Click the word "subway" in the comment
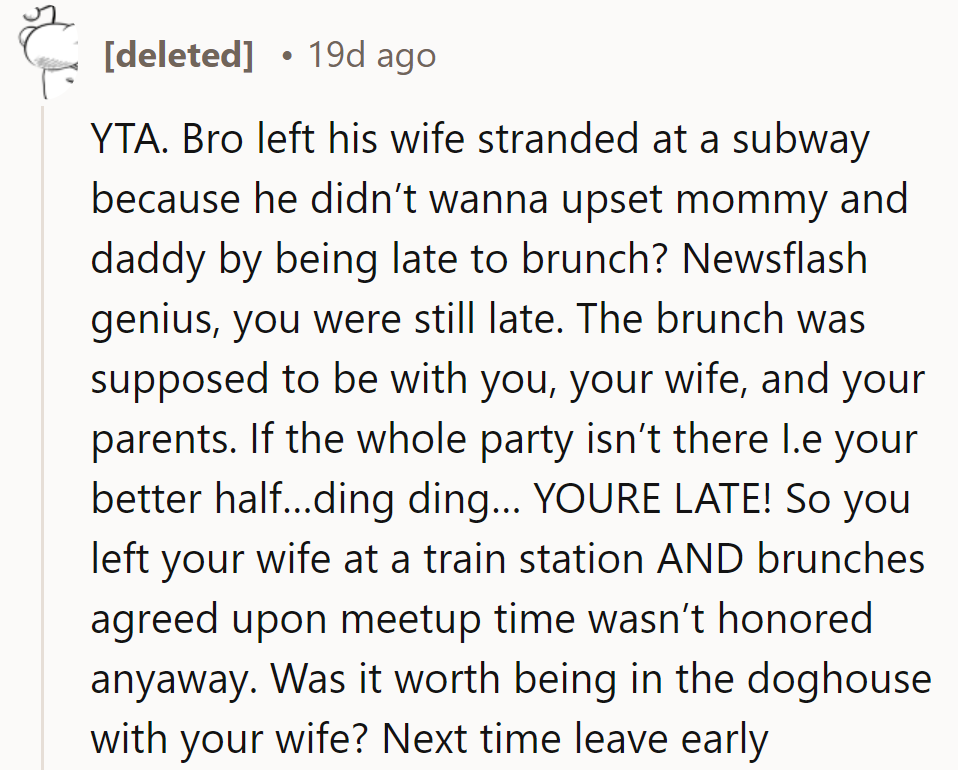 pyautogui.click(x=799, y=140)
